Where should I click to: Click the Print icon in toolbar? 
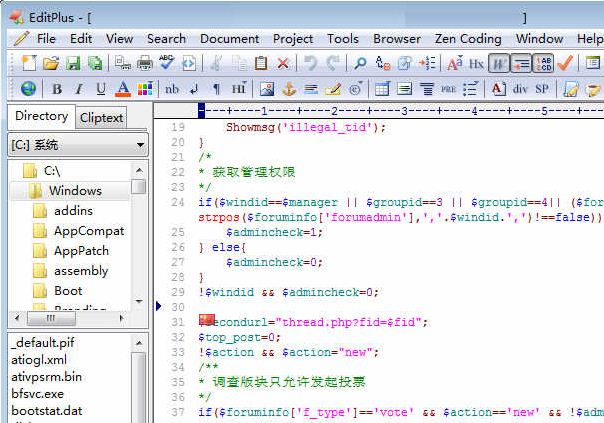coord(145,63)
